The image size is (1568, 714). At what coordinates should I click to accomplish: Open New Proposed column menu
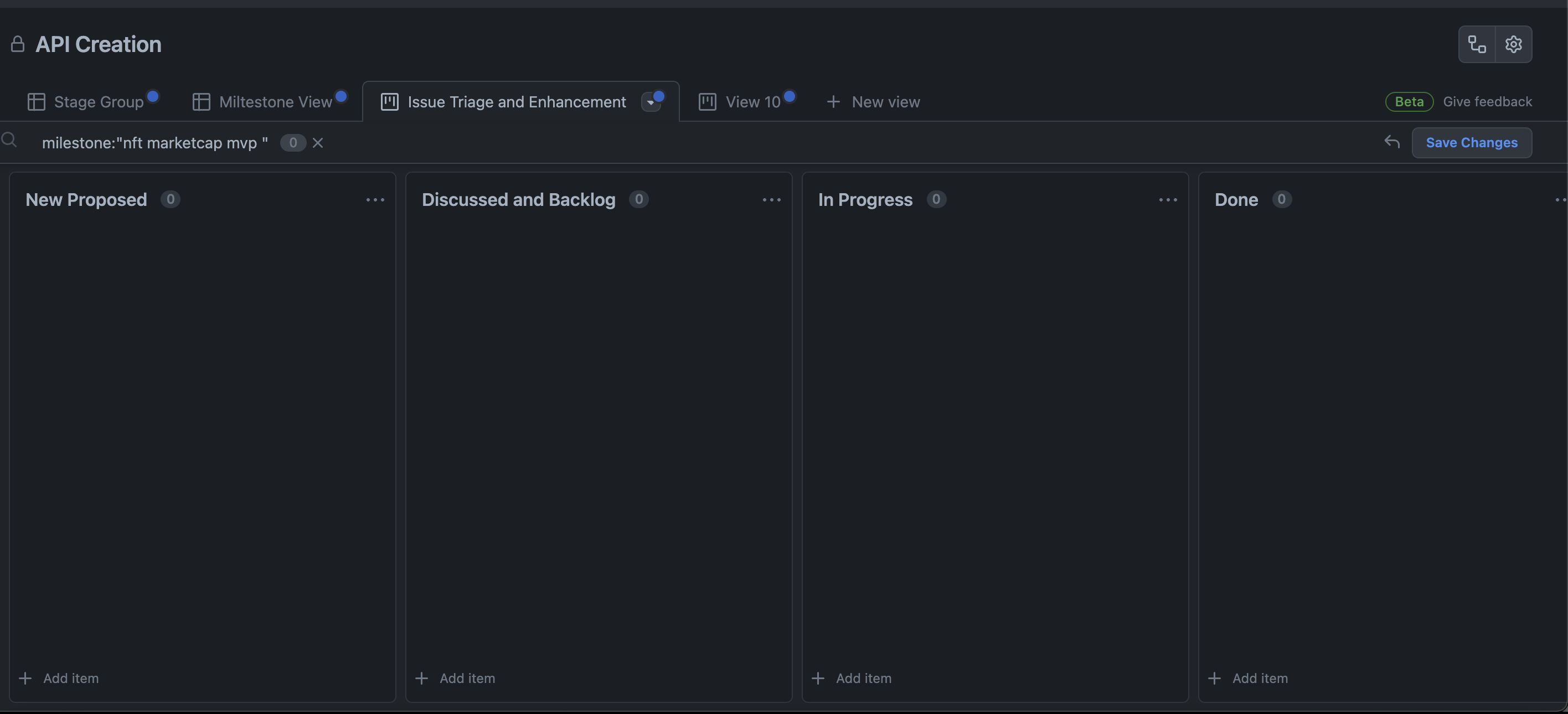(375, 200)
